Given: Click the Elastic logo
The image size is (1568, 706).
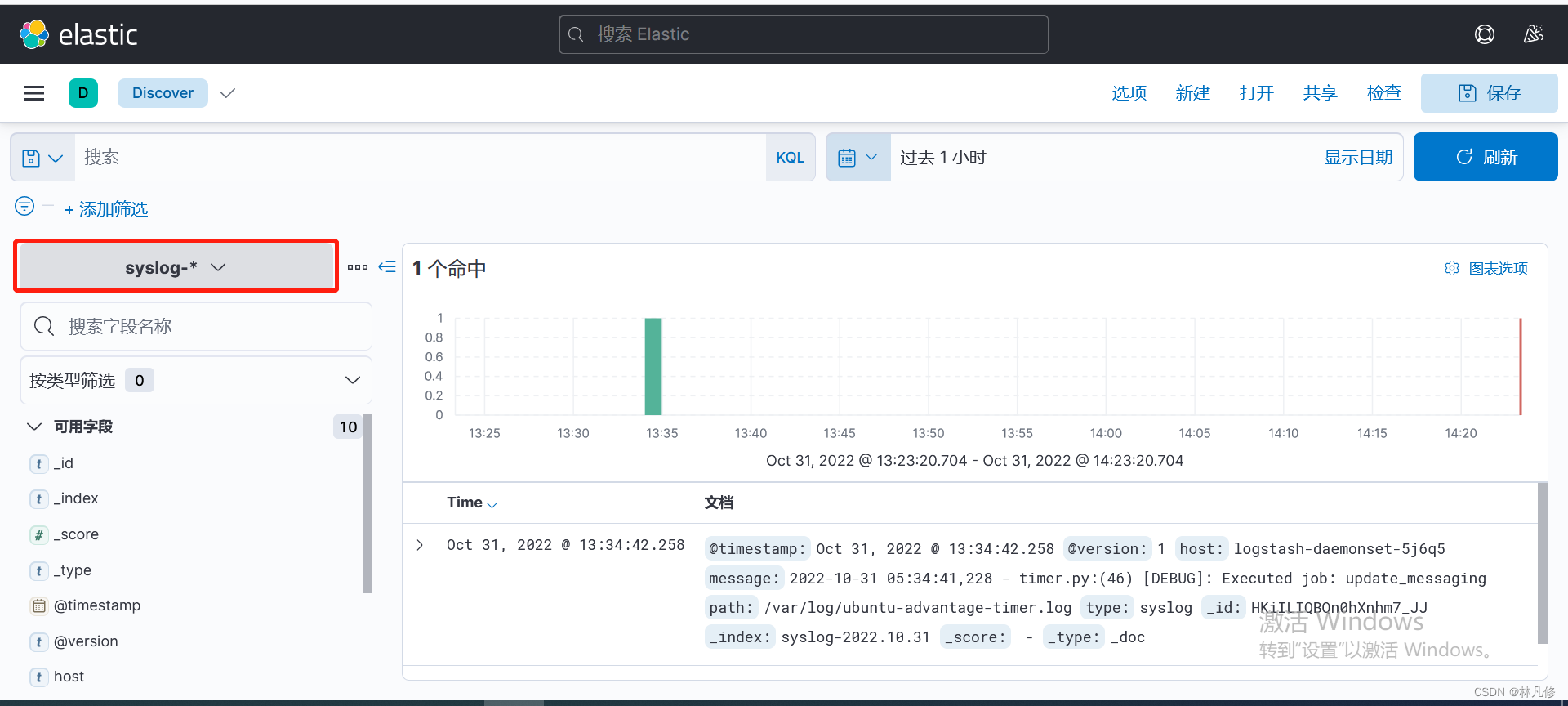Looking at the screenshot, I should 78,34.
